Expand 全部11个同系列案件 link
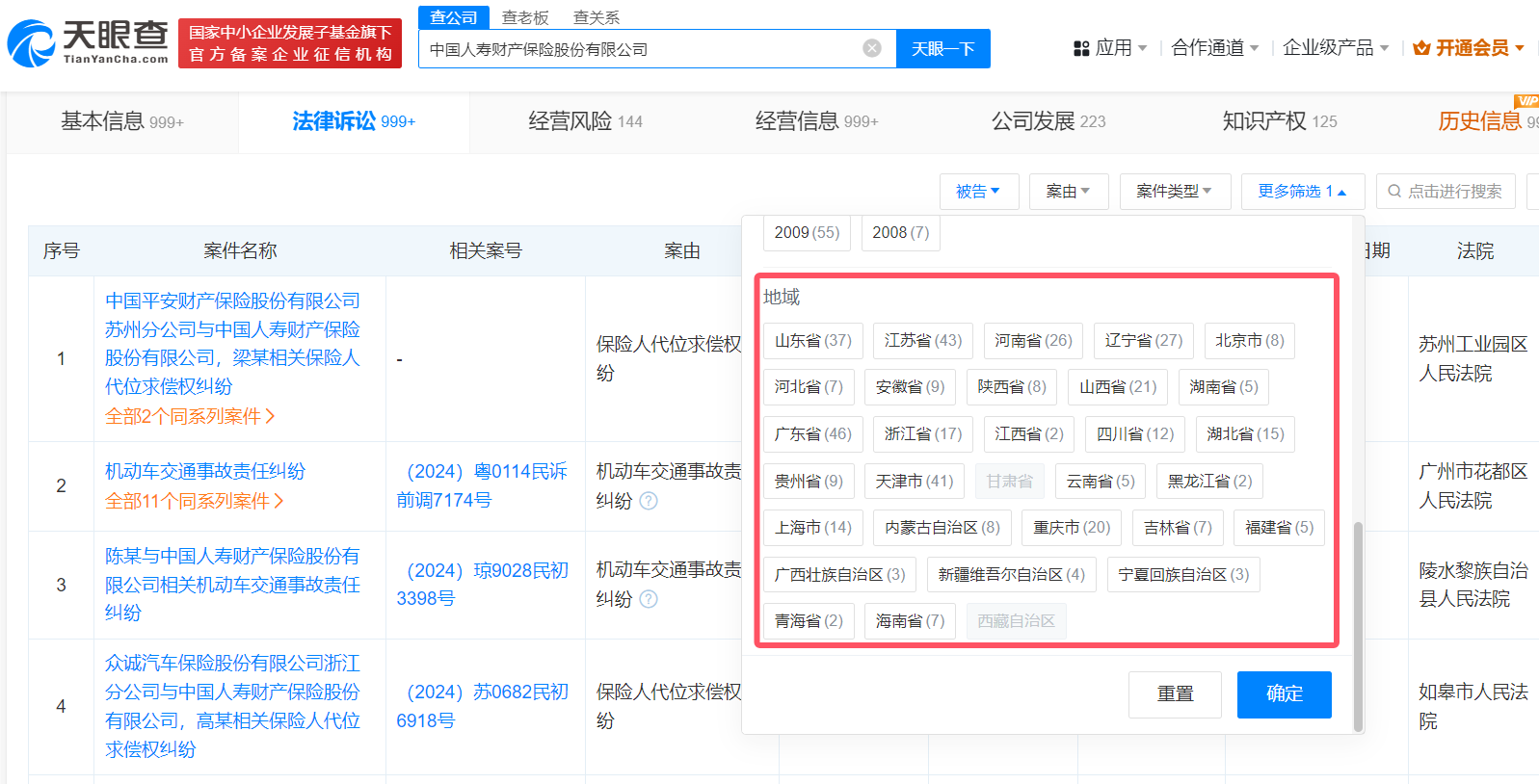This screenshot has width=1539, height=784. coord(195,501)
